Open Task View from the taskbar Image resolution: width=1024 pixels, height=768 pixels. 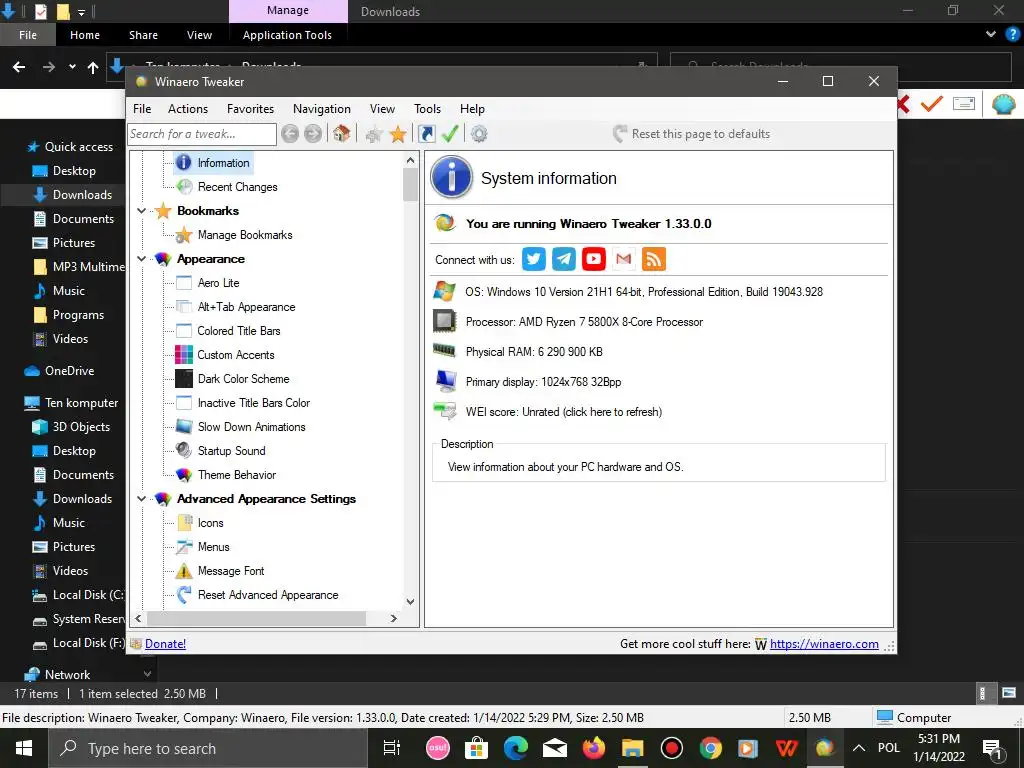[392, 748]
